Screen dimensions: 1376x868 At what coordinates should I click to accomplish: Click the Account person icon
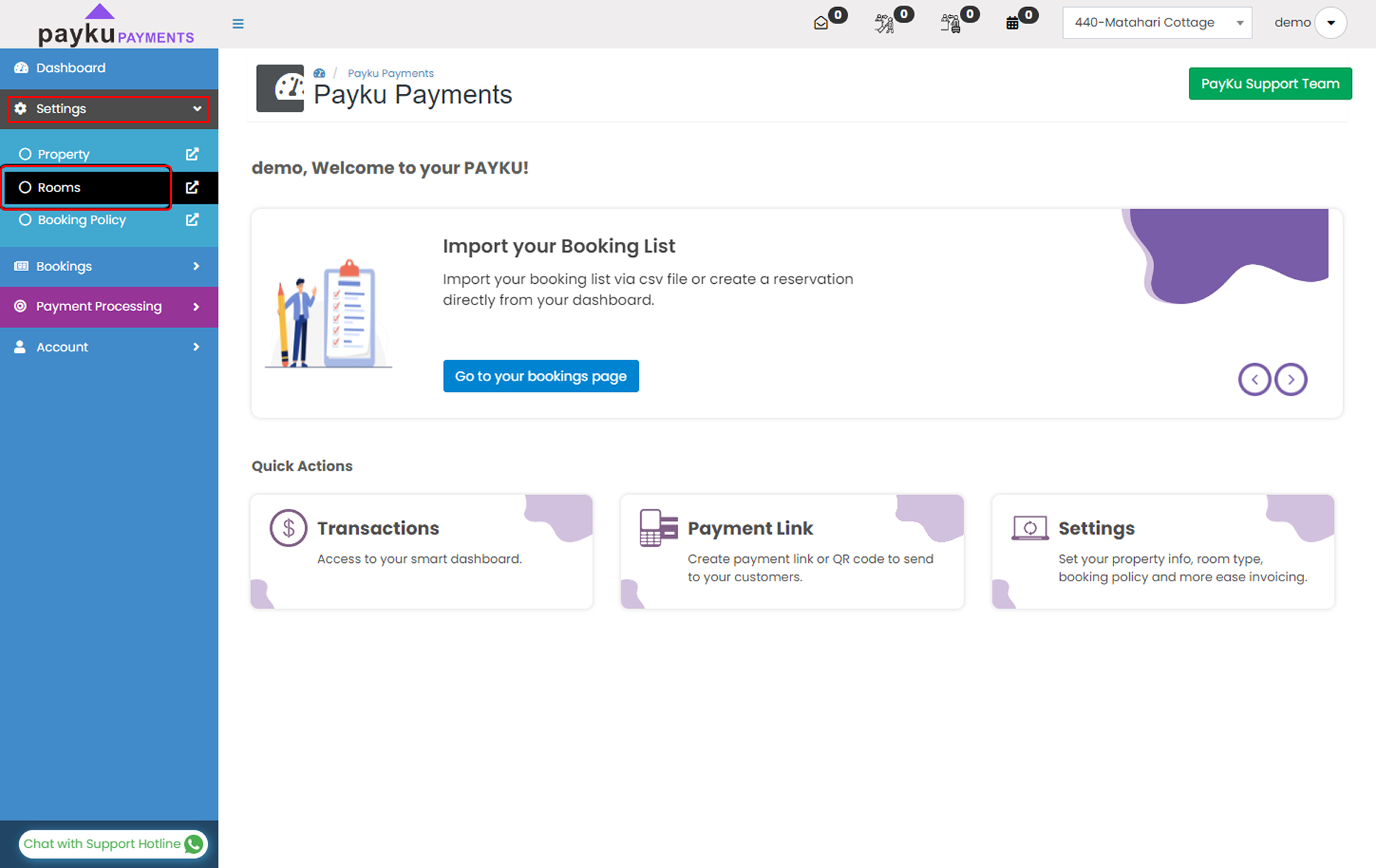click(x=20, y=346)
